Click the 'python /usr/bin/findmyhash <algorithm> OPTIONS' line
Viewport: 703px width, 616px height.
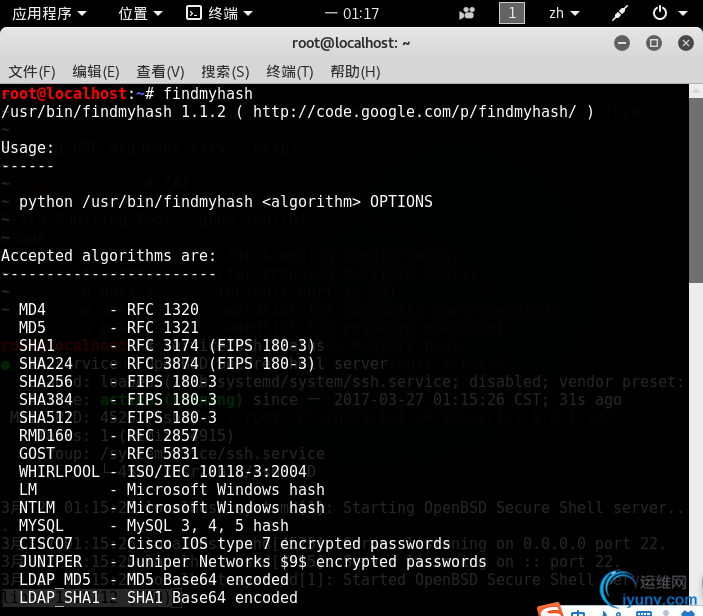click(226, 202)
